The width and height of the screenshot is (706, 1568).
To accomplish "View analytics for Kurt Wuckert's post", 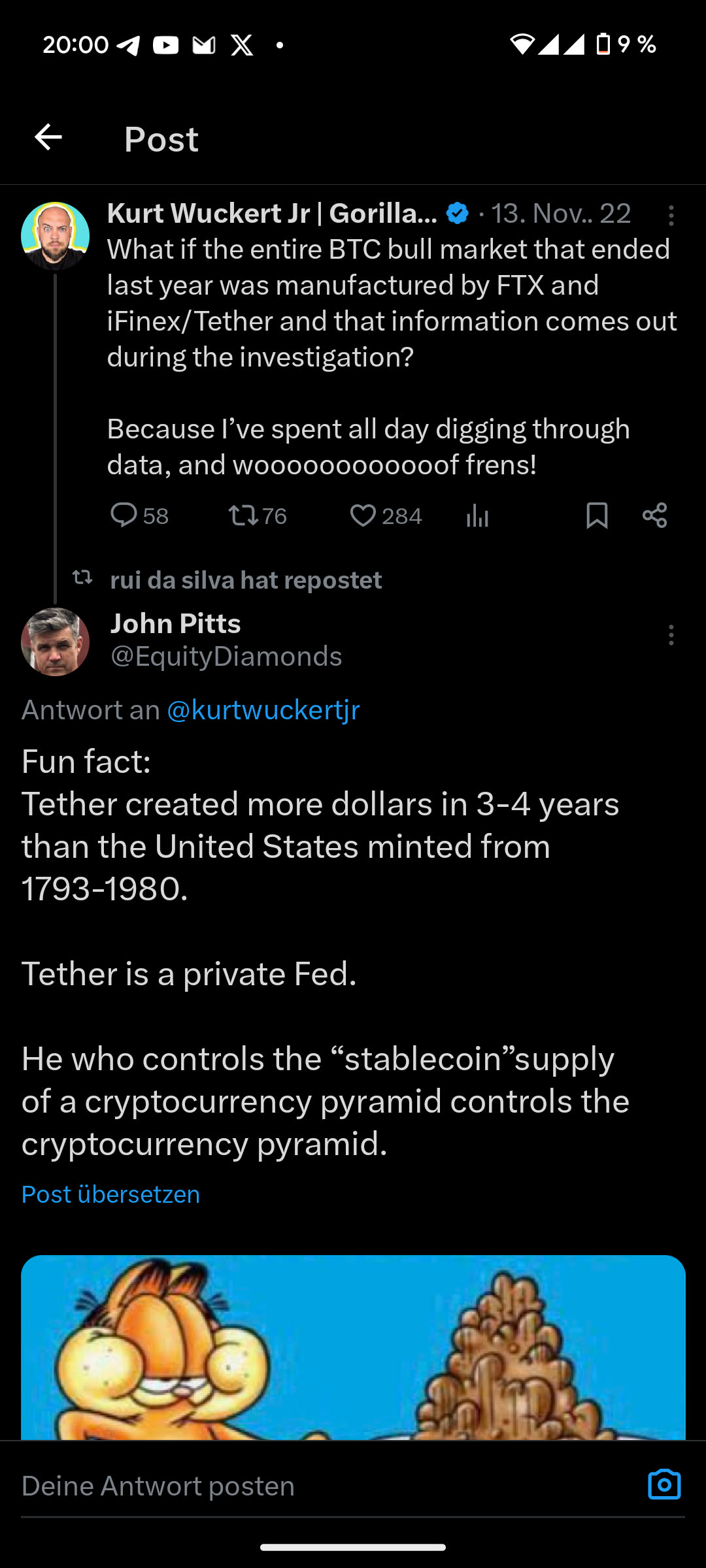I will pyautogui.click(x=477, y=517).
